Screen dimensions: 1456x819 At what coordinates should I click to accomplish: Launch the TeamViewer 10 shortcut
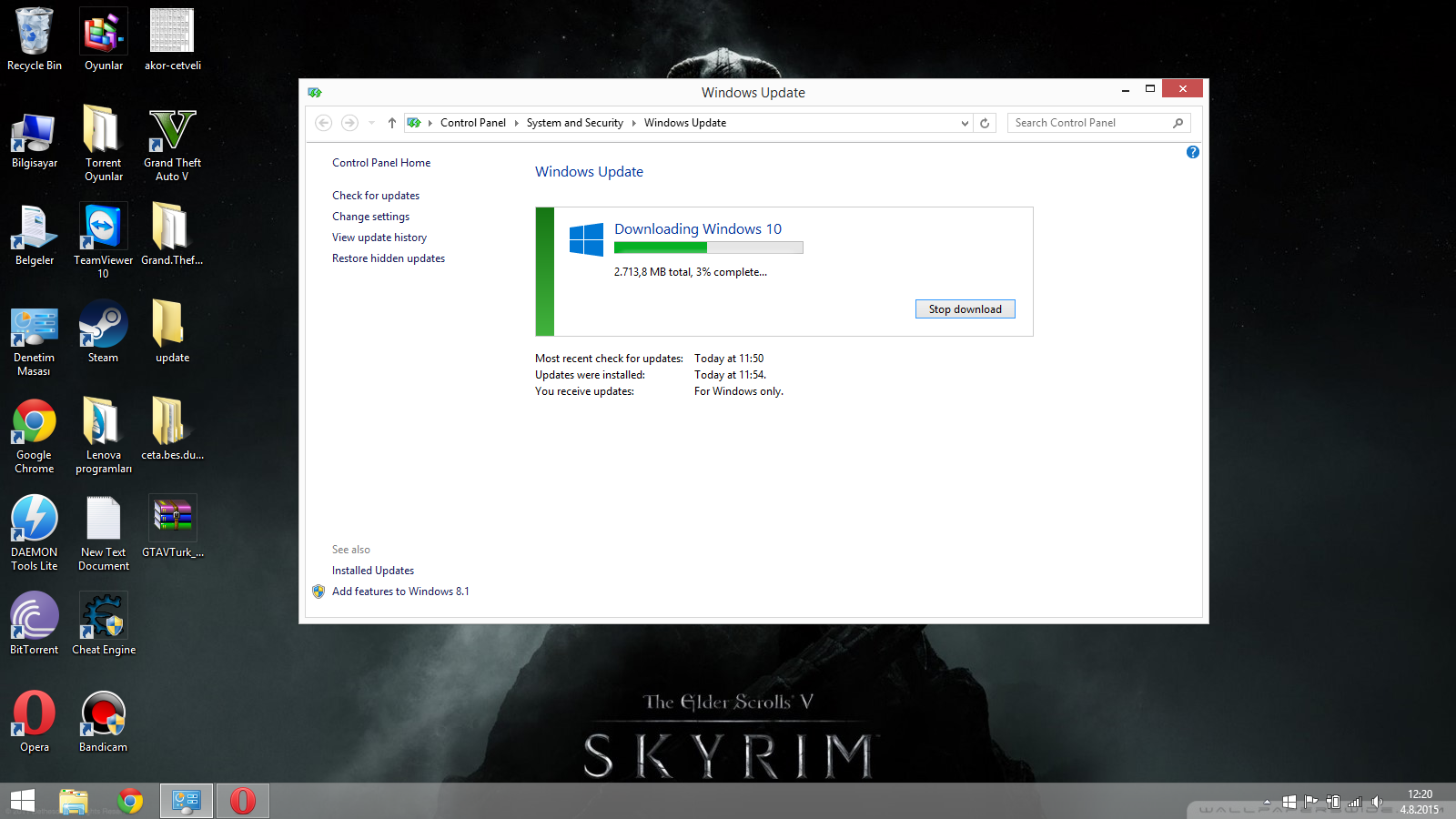104,240
